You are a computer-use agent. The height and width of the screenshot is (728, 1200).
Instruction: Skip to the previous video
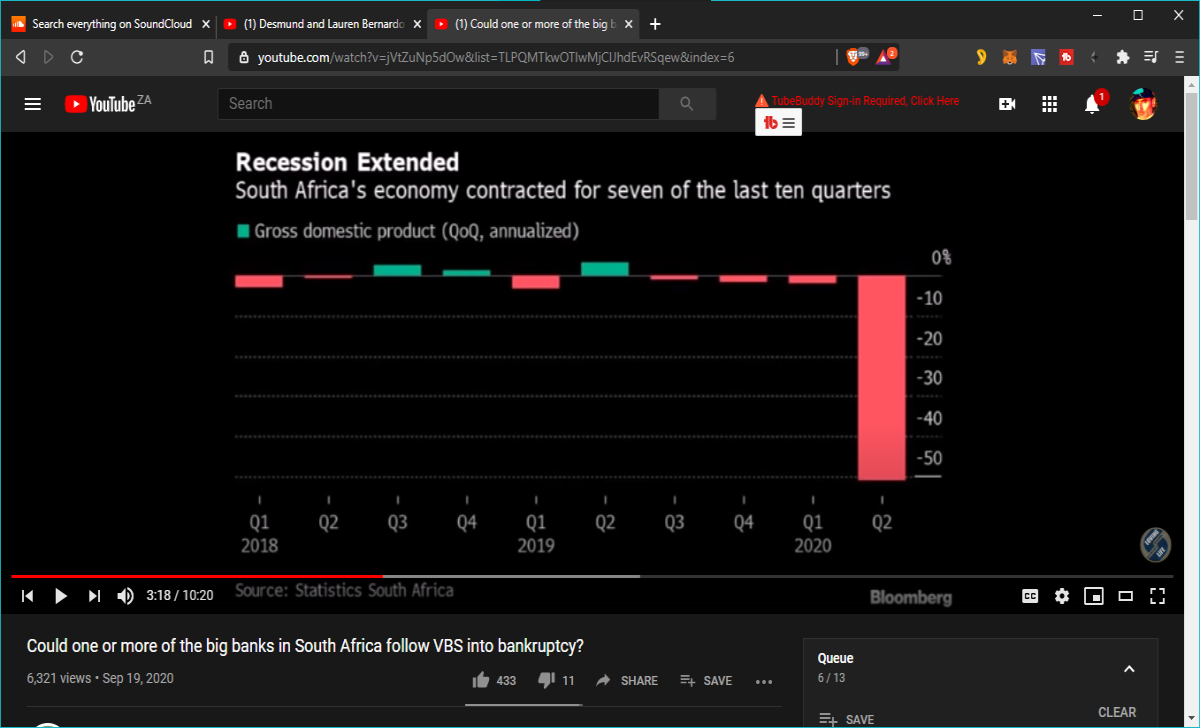(x=28, y=596)
